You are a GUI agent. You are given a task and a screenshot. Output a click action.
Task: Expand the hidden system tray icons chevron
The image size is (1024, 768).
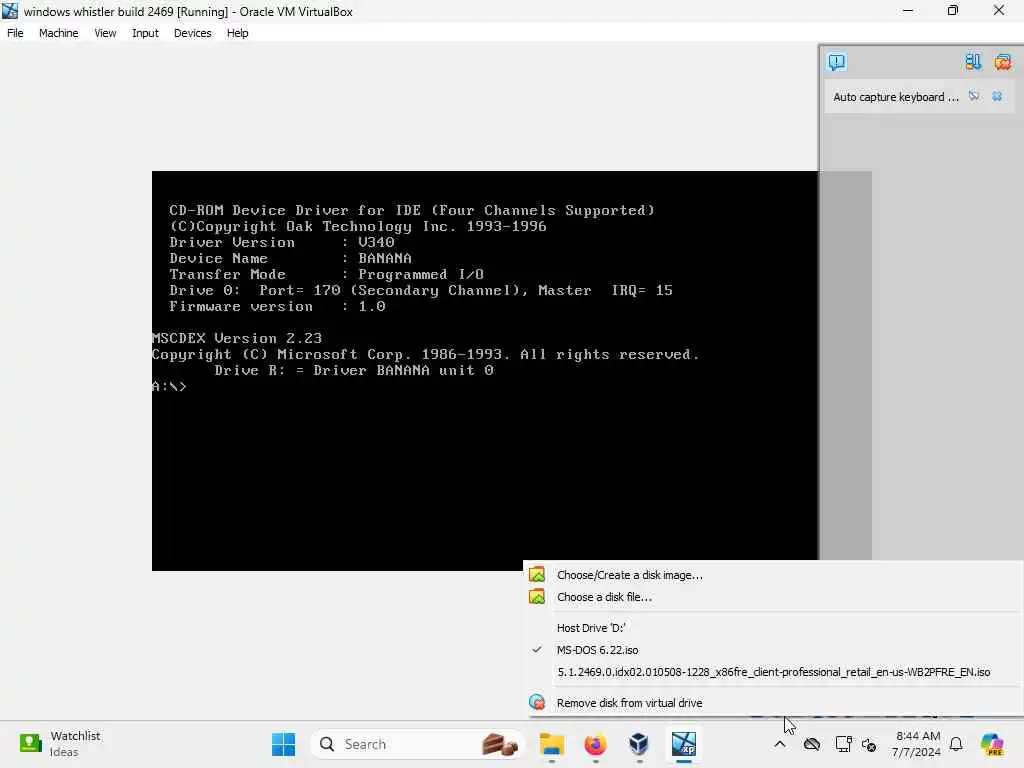coord(780,744)
